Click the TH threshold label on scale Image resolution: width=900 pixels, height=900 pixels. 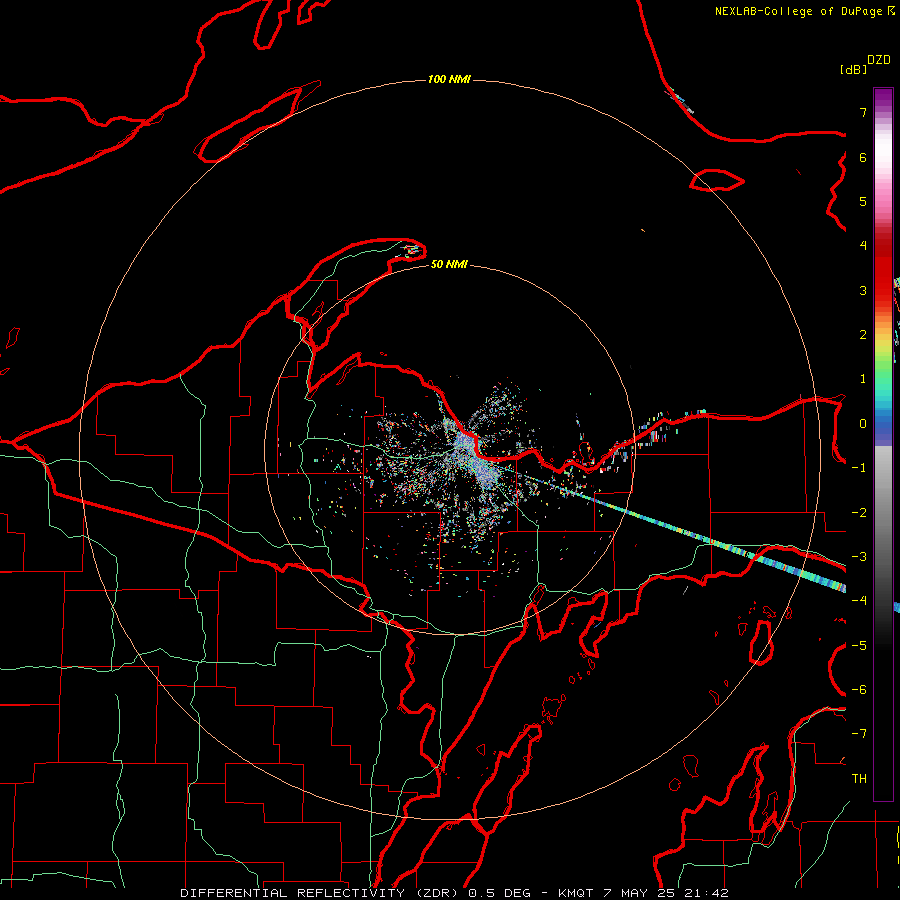859,779
